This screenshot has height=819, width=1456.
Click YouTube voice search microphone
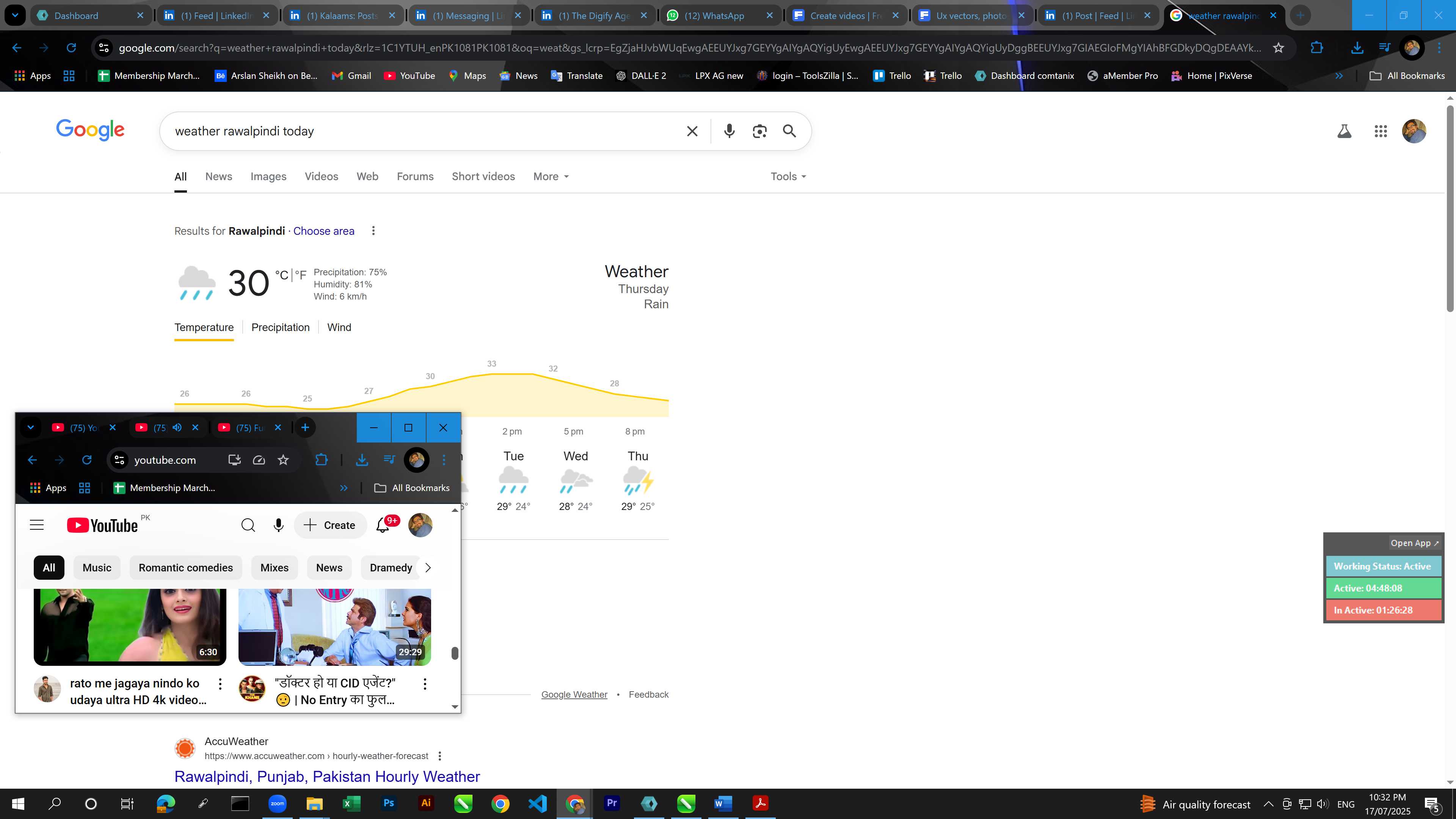(x=278, y=525)
